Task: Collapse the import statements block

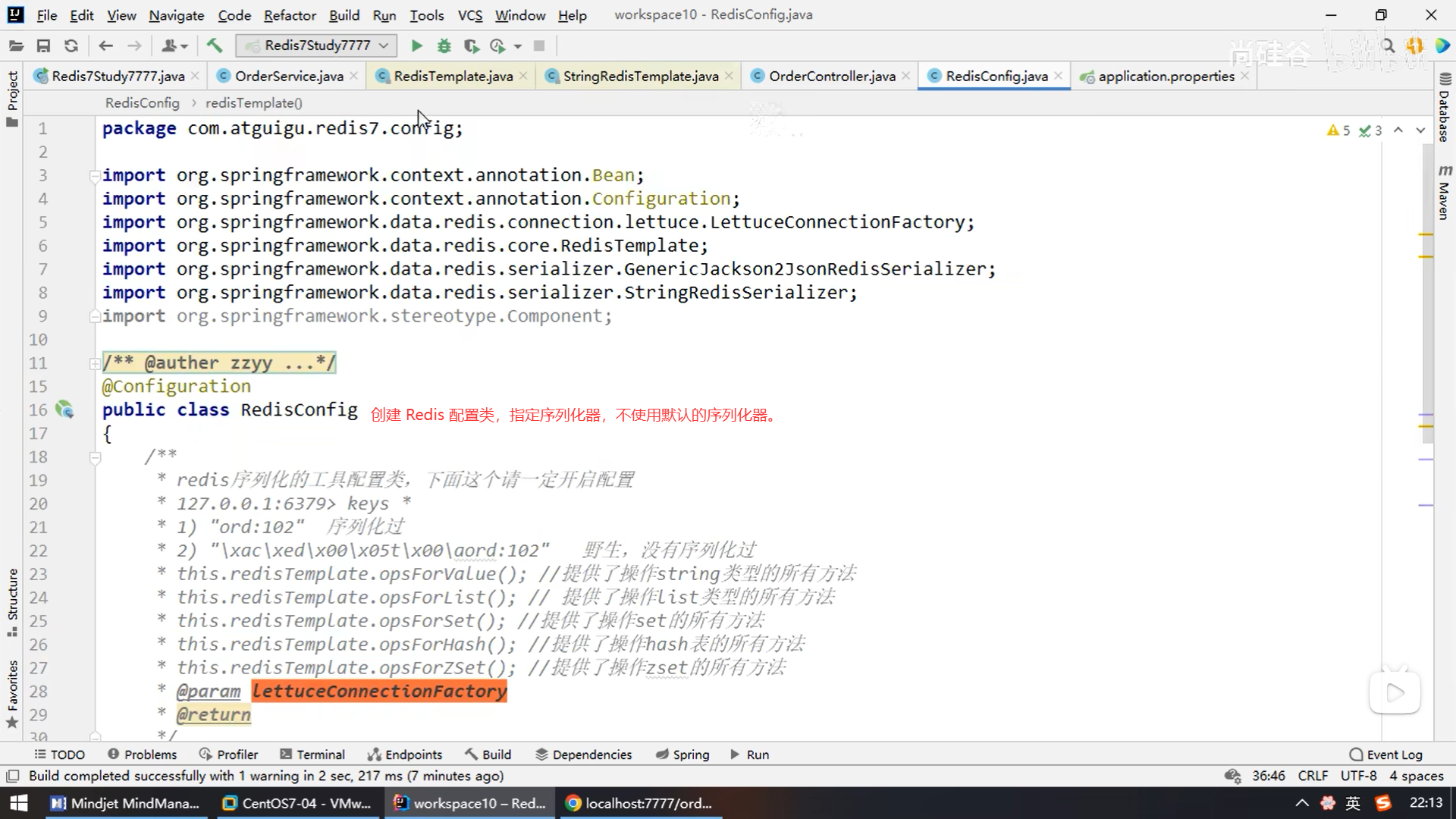Action: (x=95, y=177)
